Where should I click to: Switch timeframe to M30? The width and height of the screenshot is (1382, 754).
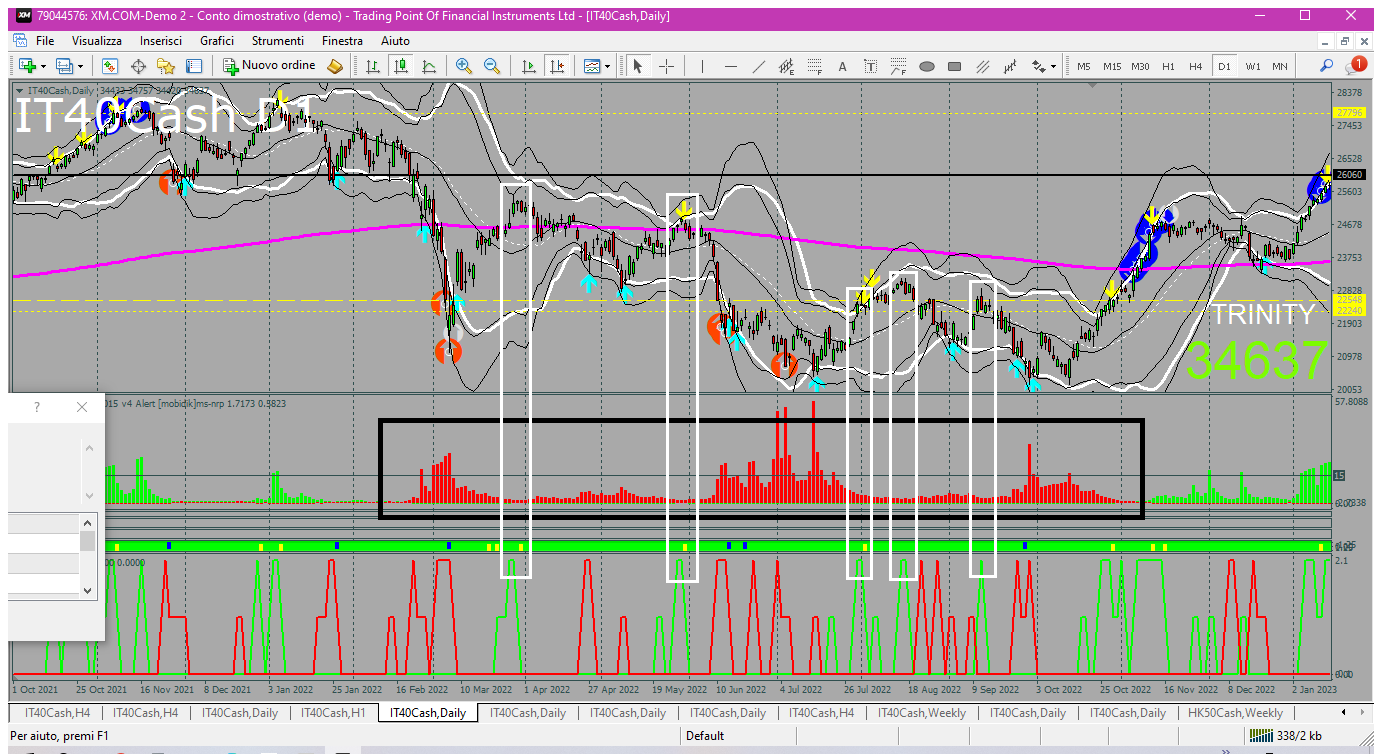pyautogui.click(x=1140, y=66)
